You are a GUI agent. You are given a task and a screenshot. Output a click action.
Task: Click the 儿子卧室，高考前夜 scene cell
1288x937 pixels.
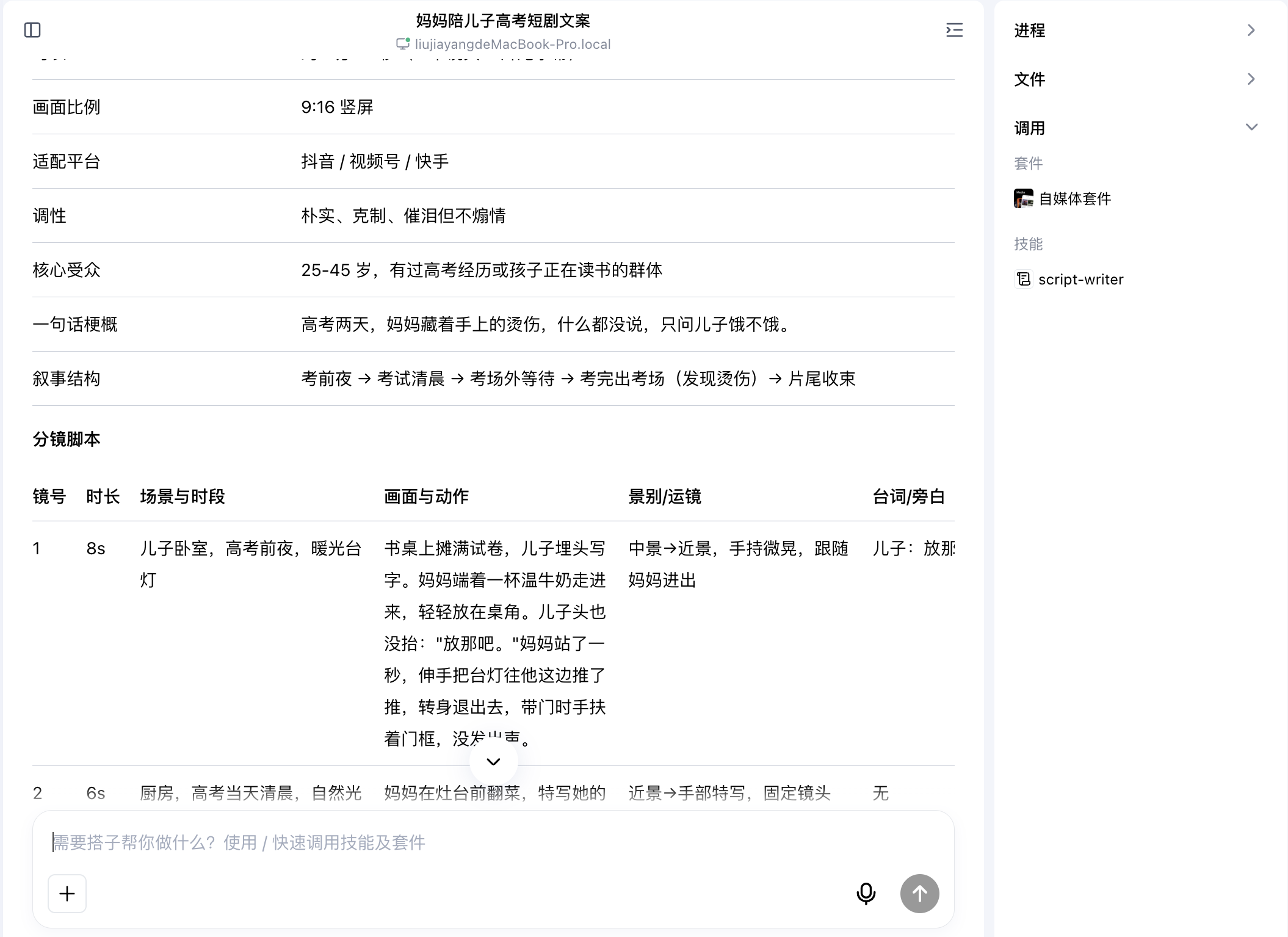pos(251,564)
